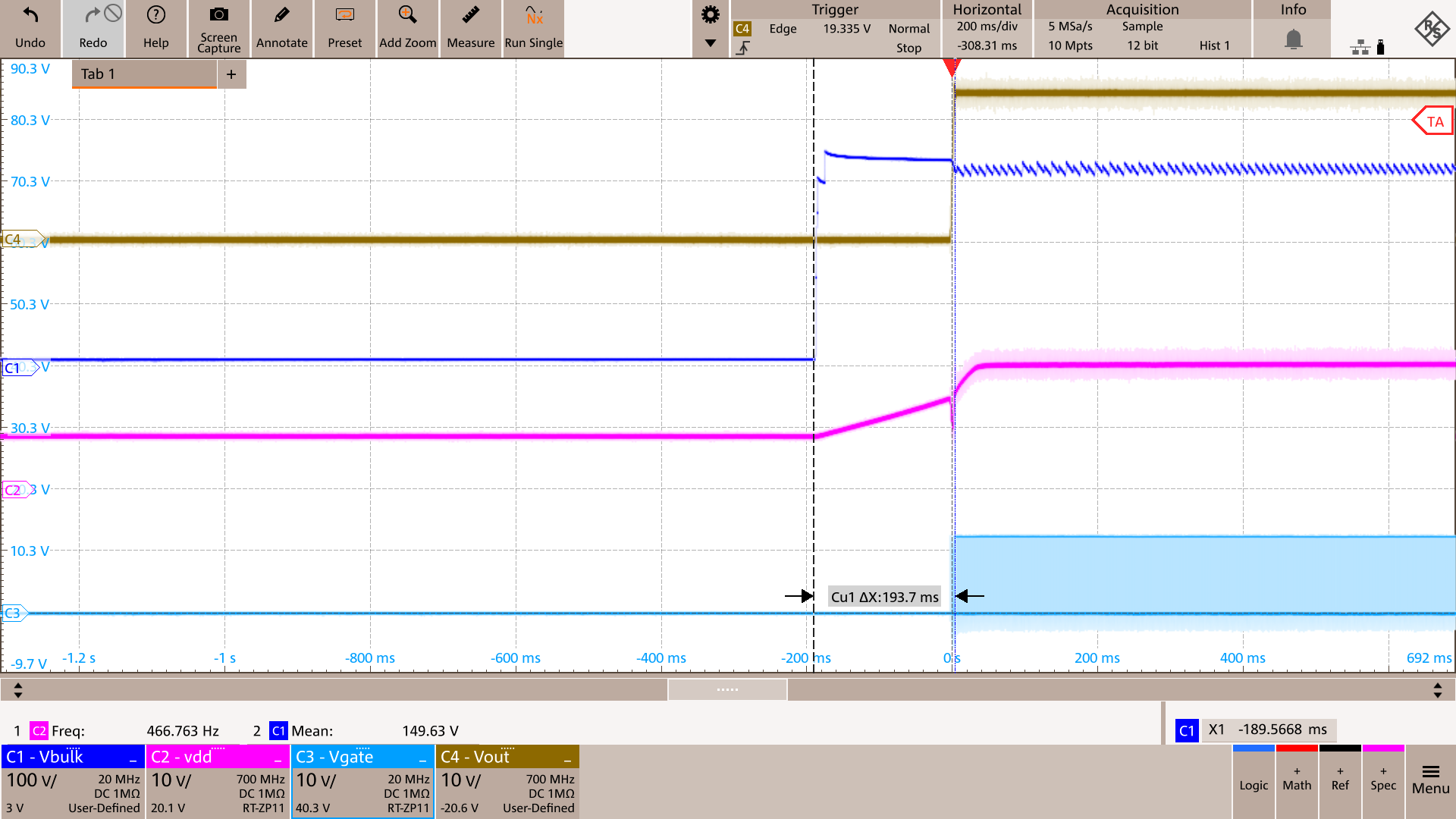The height and width of the screenshot is (819, 1456).
Task: Select the Screen Capture tool
Action: coord(218,28)
